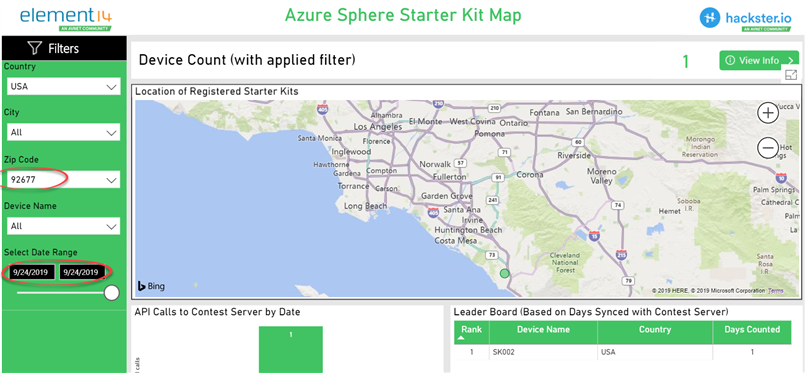
Task: Click the View Info button
Action: 759,61
